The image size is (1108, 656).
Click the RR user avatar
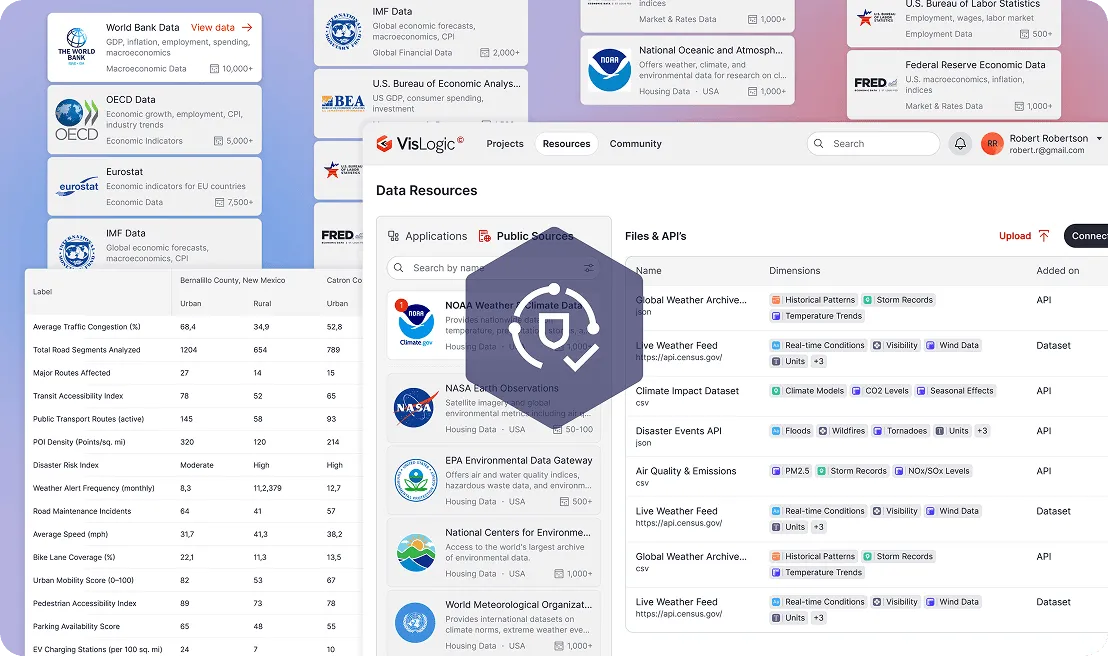(992, 144)
